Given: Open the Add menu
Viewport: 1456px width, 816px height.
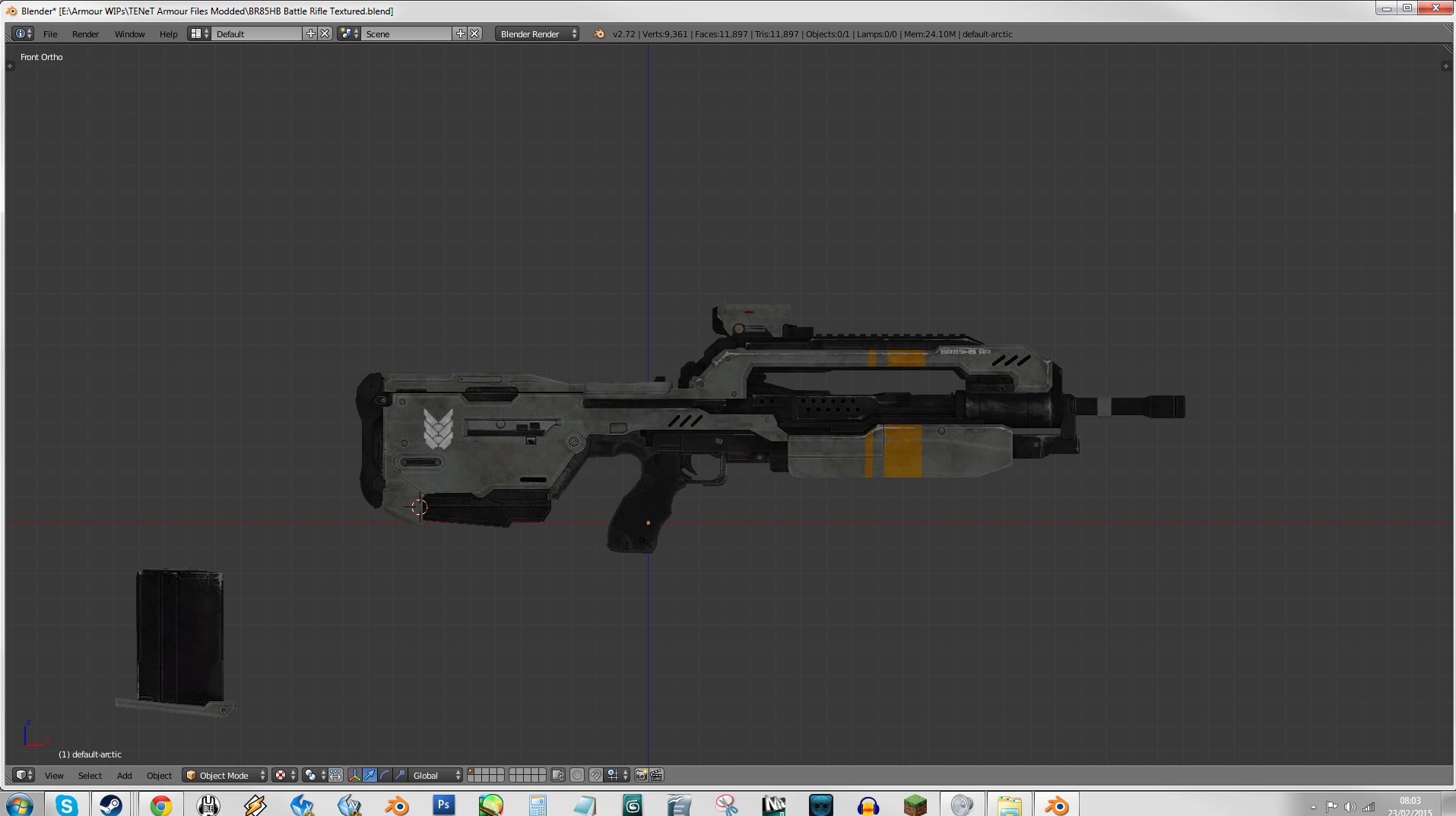Looking at the screenshot, I should 124,776.
